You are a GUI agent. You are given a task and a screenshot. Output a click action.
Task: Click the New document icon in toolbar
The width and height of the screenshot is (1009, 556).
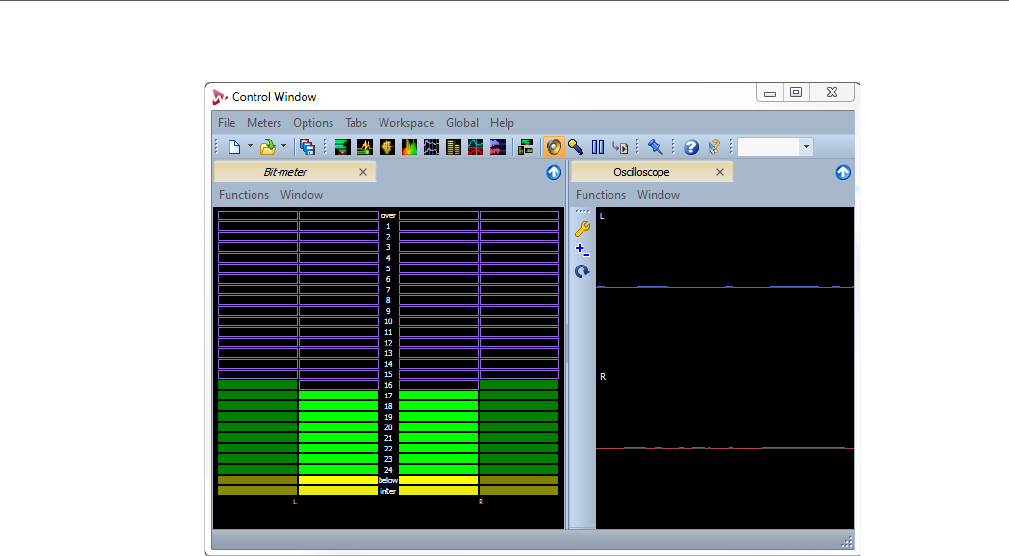pos(233,147)
